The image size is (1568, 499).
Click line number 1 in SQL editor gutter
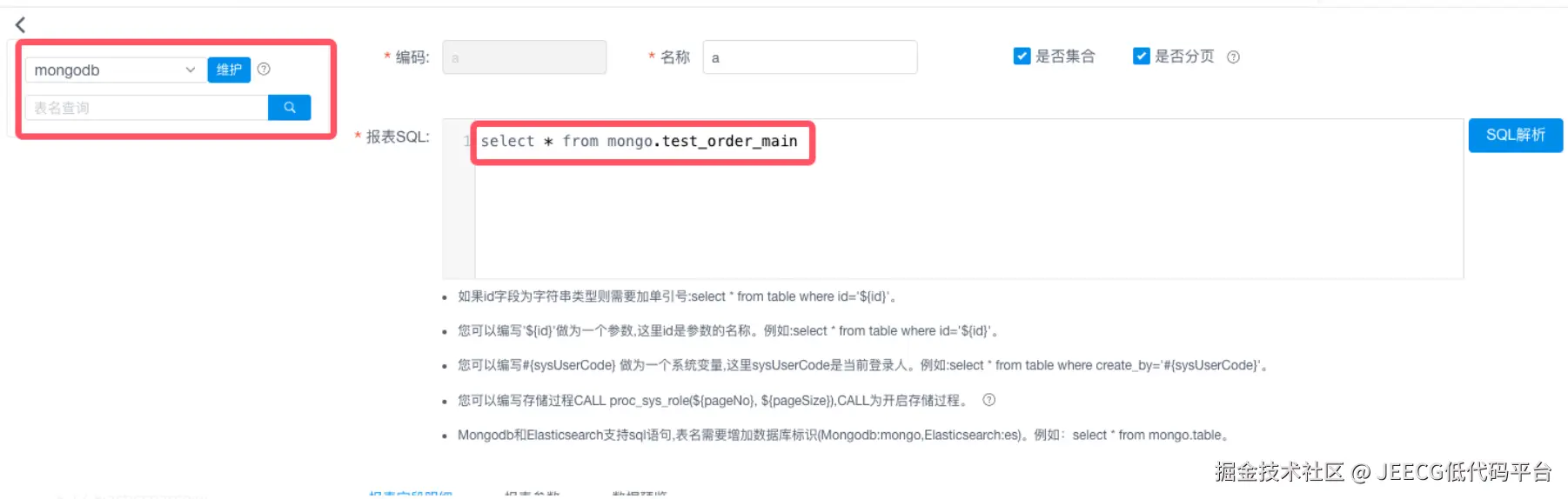pos(466,141)
